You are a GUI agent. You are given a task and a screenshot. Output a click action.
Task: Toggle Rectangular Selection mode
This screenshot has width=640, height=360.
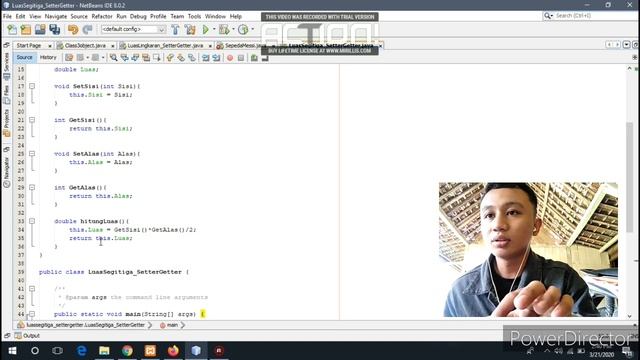(x=157, y=58)
